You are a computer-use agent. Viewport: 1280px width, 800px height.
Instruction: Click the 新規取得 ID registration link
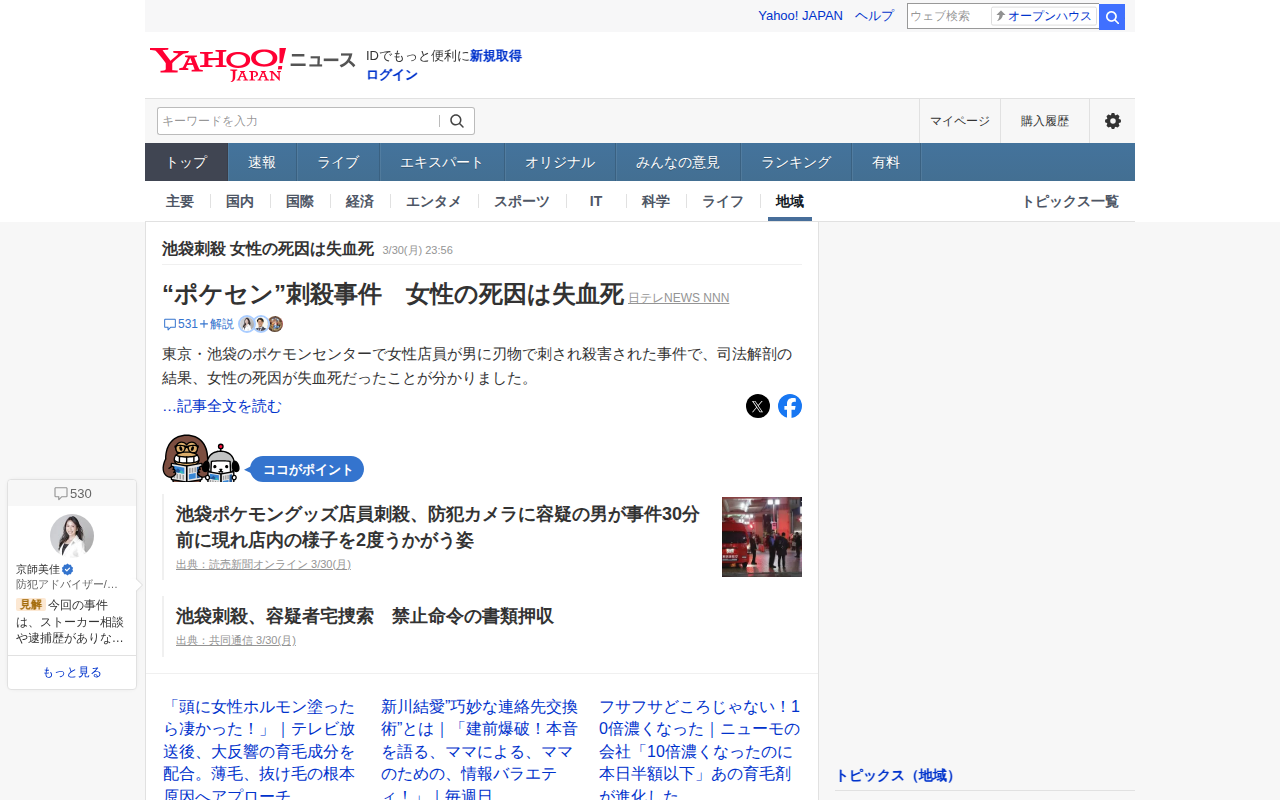[496, 56]
